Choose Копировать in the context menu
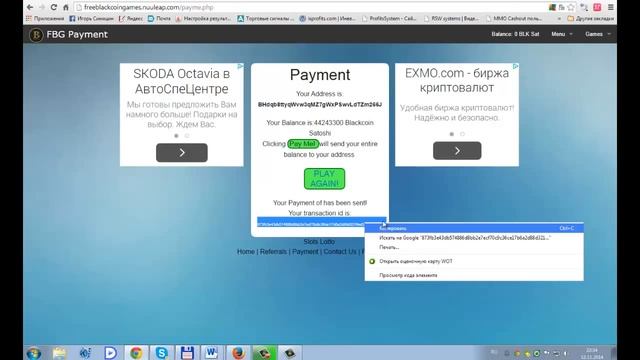Viewport: 640px width, 360px height. pos(474,228)
